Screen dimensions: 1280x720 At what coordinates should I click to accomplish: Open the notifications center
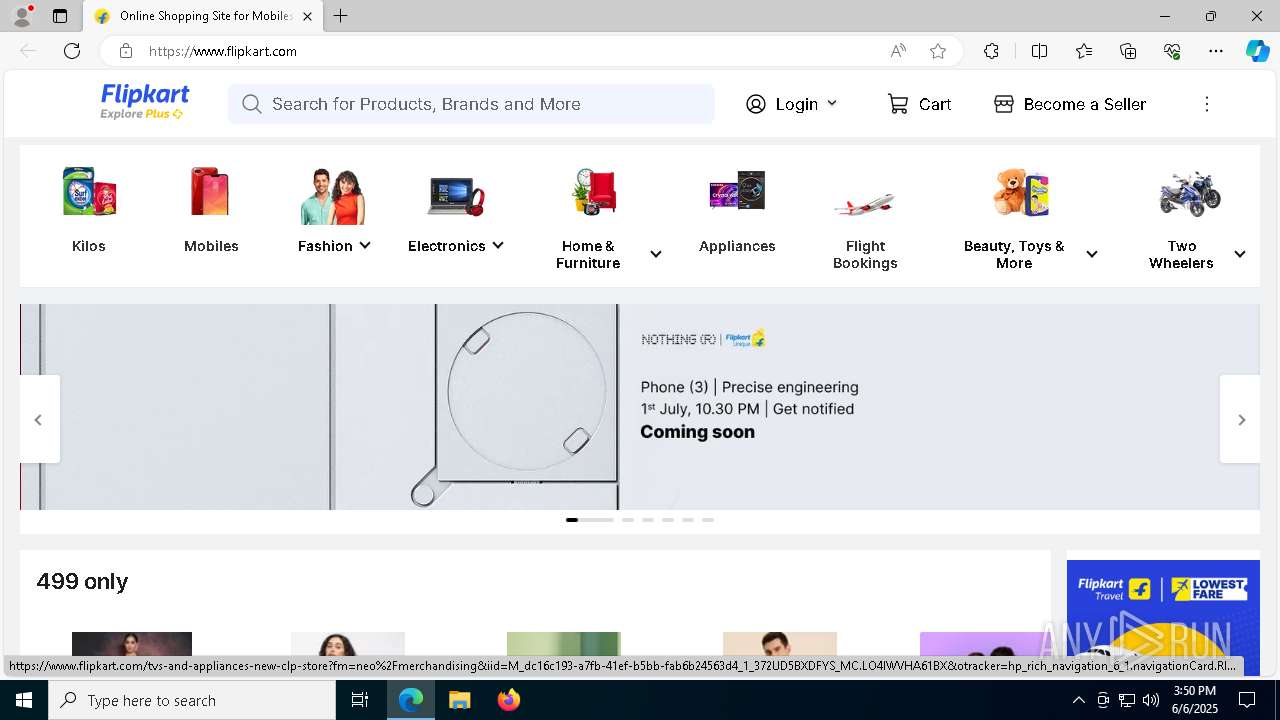pyautogui.click(x=1247, y=700)
